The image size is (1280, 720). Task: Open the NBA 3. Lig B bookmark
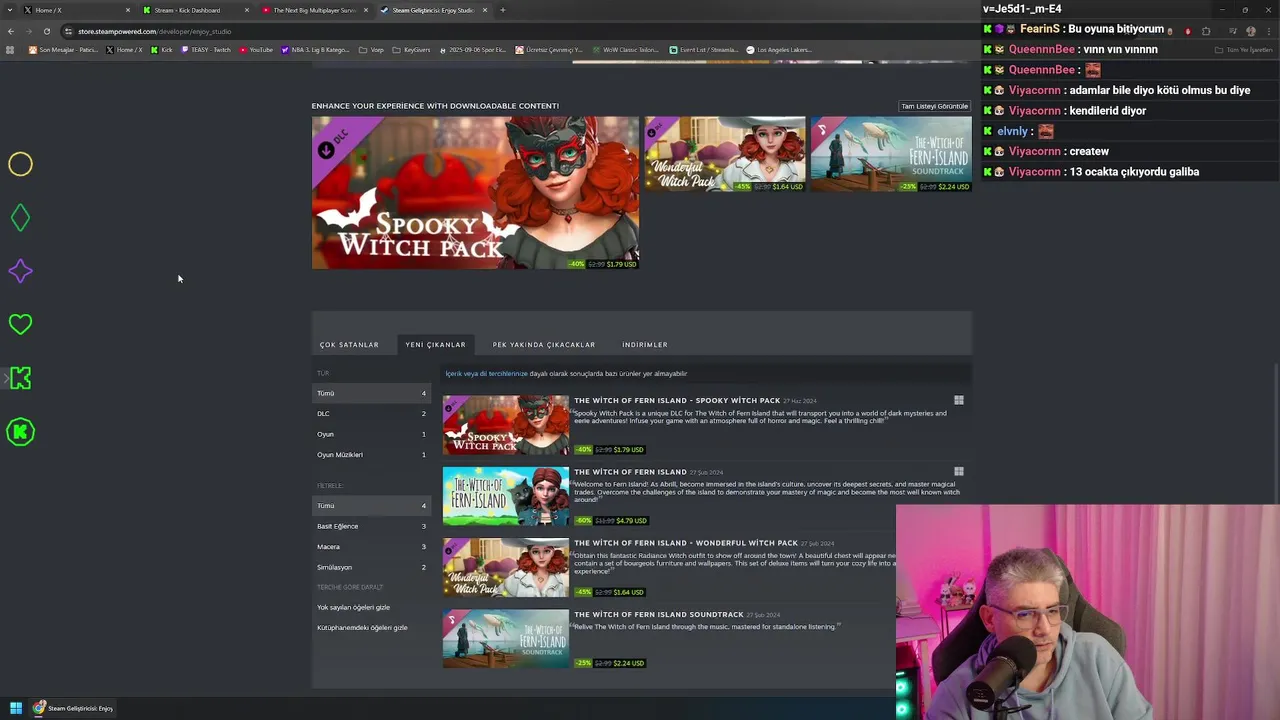click(315, 49)
